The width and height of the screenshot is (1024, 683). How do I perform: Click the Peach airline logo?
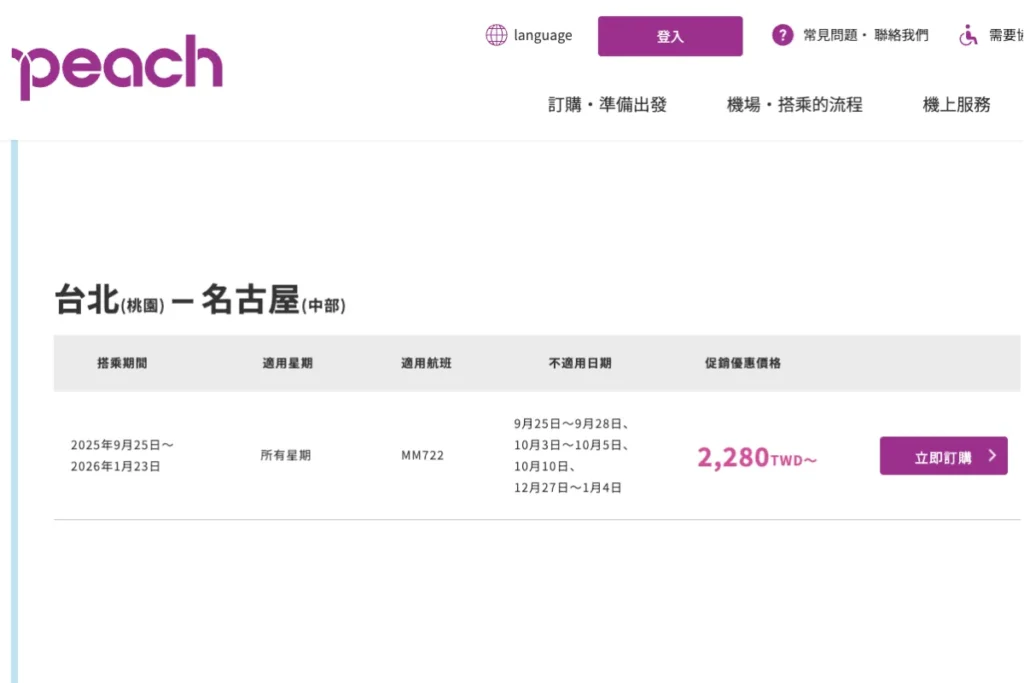coord(118,67)
